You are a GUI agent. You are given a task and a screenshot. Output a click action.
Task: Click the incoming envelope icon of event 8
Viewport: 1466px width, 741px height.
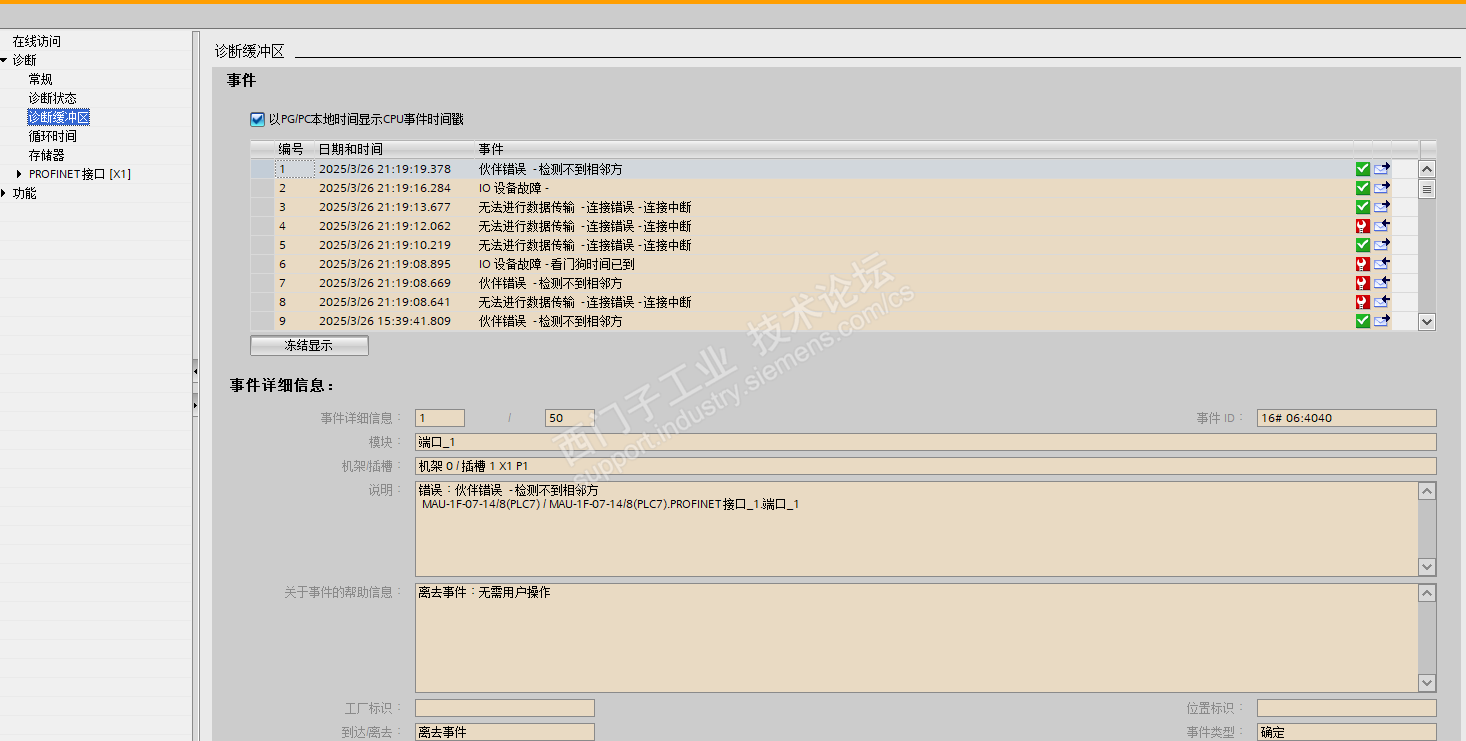click(1382, 302)
